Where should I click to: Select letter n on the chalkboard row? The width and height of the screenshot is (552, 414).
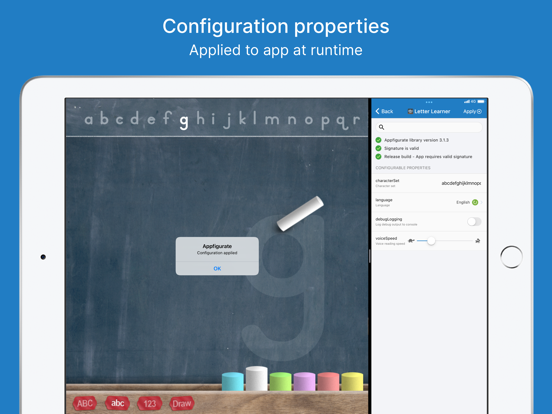[x=292, y=120]
